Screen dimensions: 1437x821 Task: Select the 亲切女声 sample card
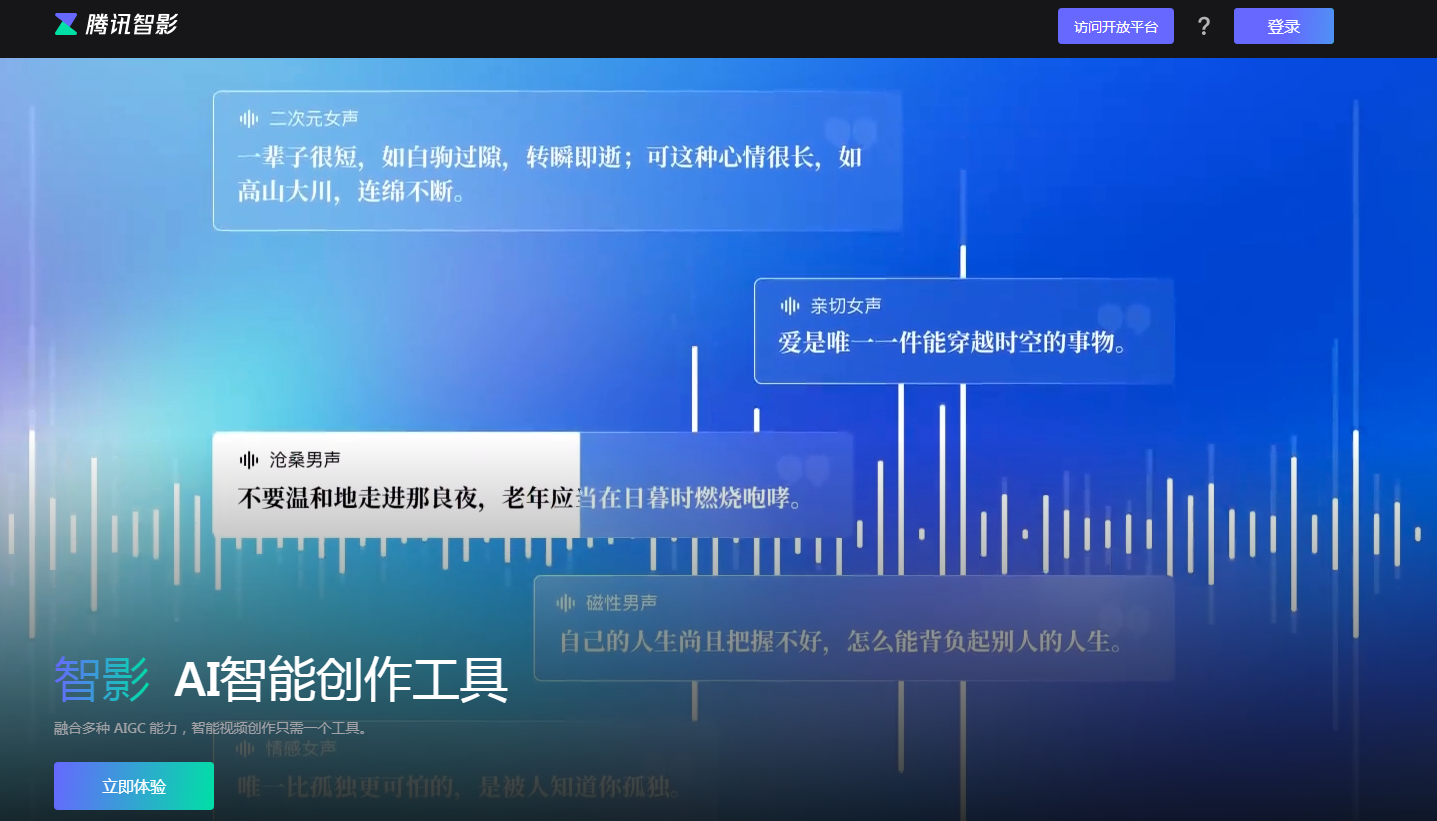tap(963, 330)
